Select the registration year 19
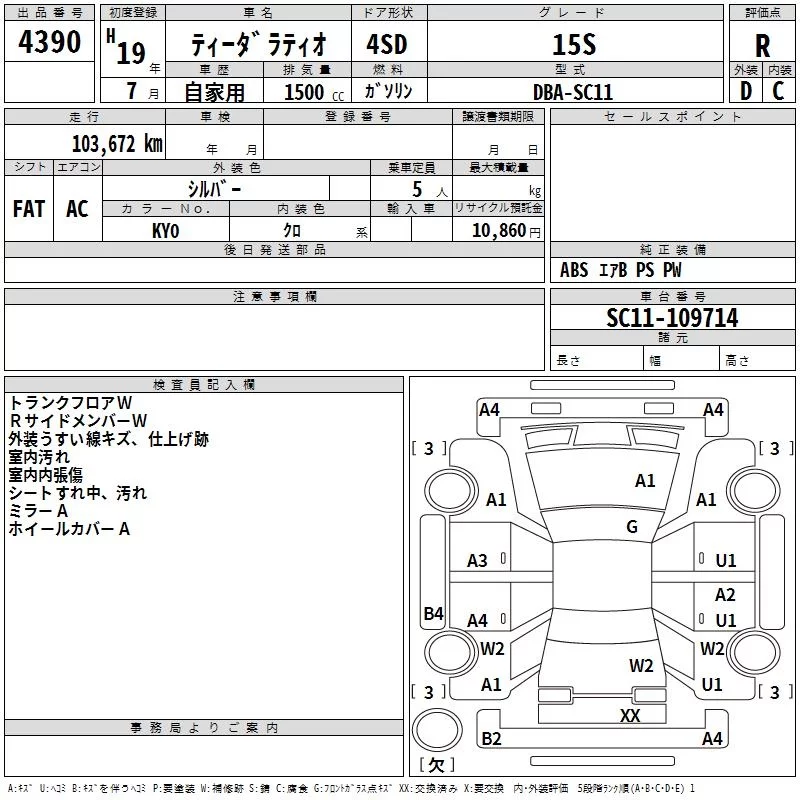 click(131, 53)
